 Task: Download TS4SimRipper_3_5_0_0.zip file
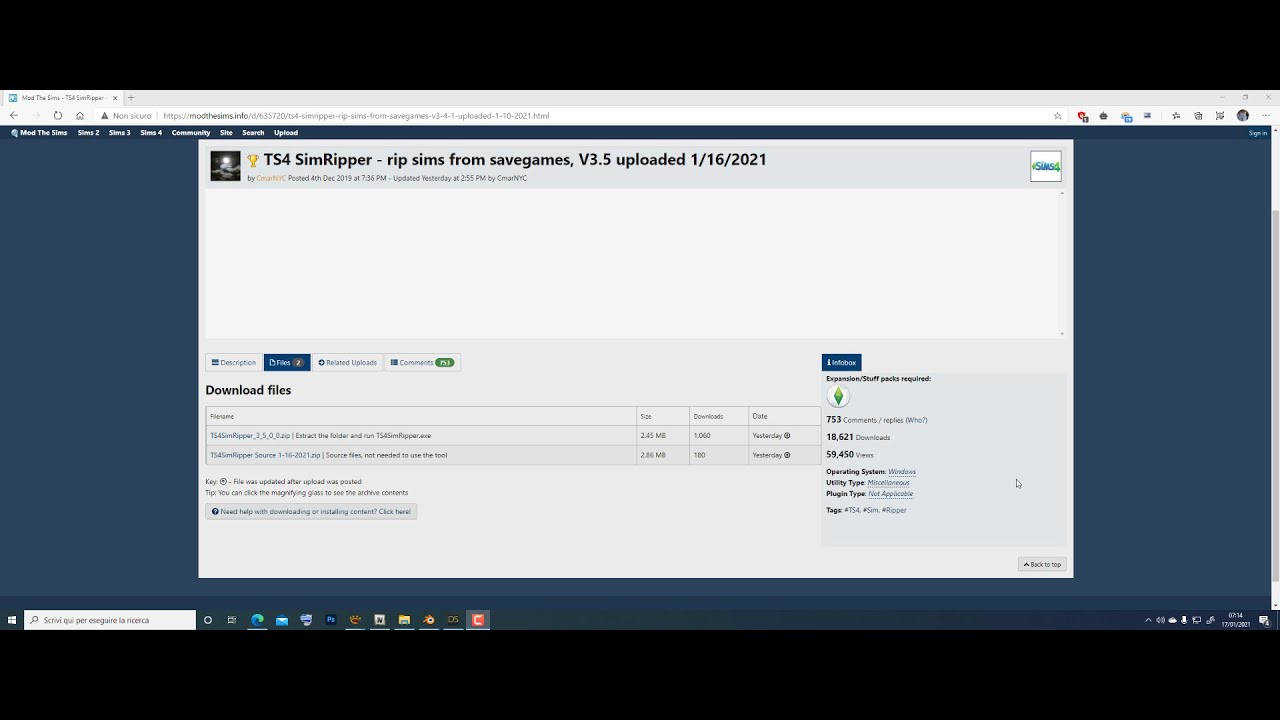250,436
